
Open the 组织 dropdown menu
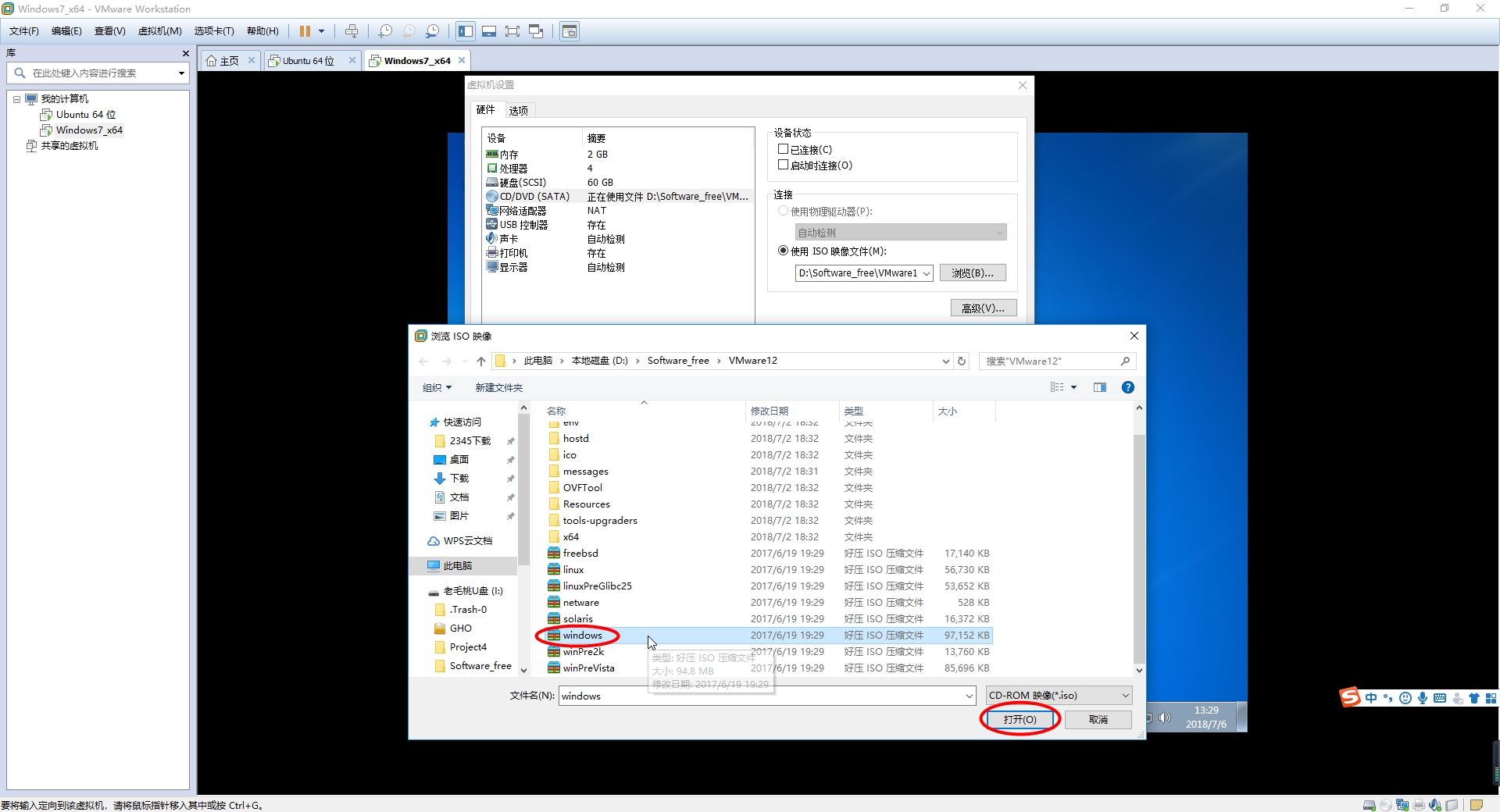click(x=437, y=387)
